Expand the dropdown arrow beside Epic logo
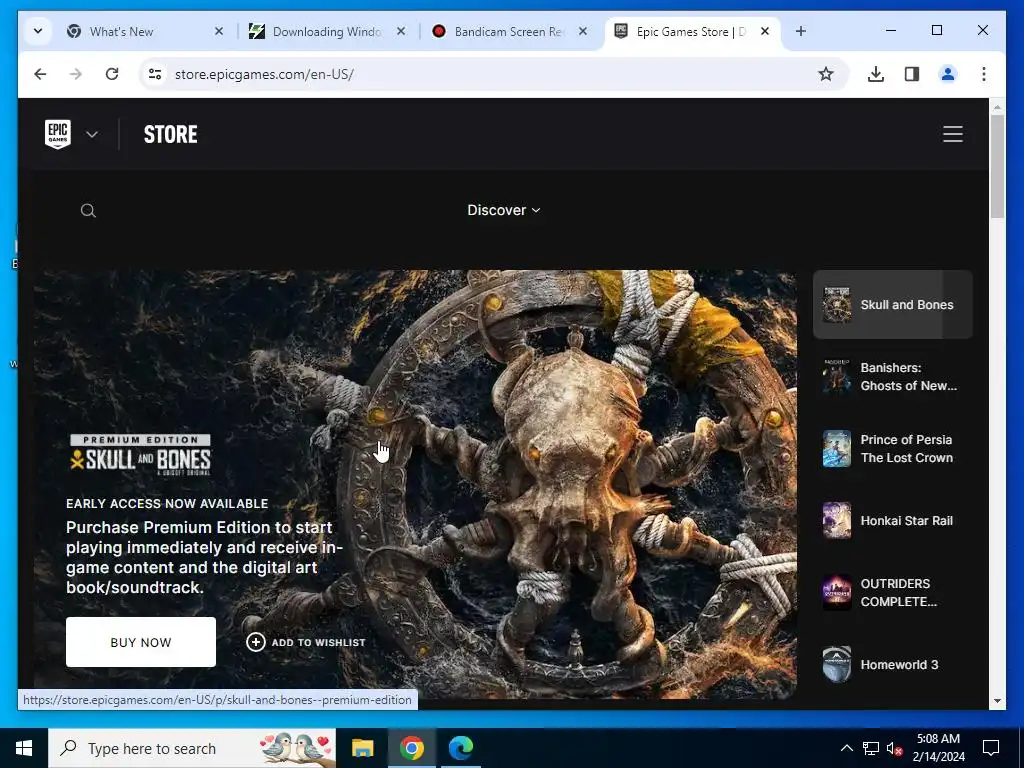This screenshot has width=1024, height=768. (92, 135)
